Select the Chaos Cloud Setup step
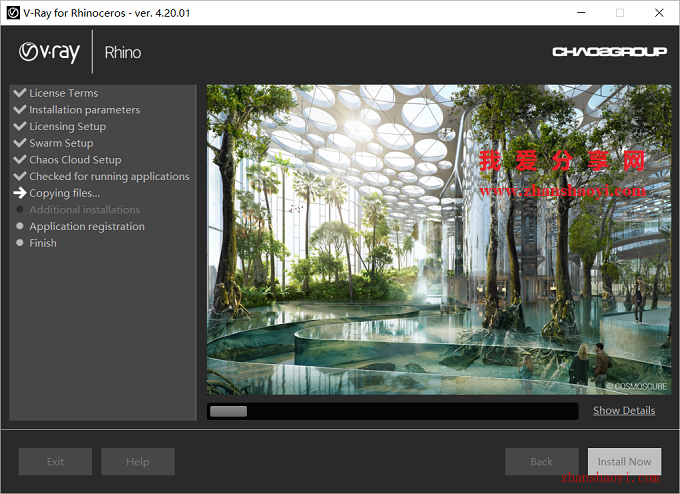This screenshot has height=494, width=680. 75,160
